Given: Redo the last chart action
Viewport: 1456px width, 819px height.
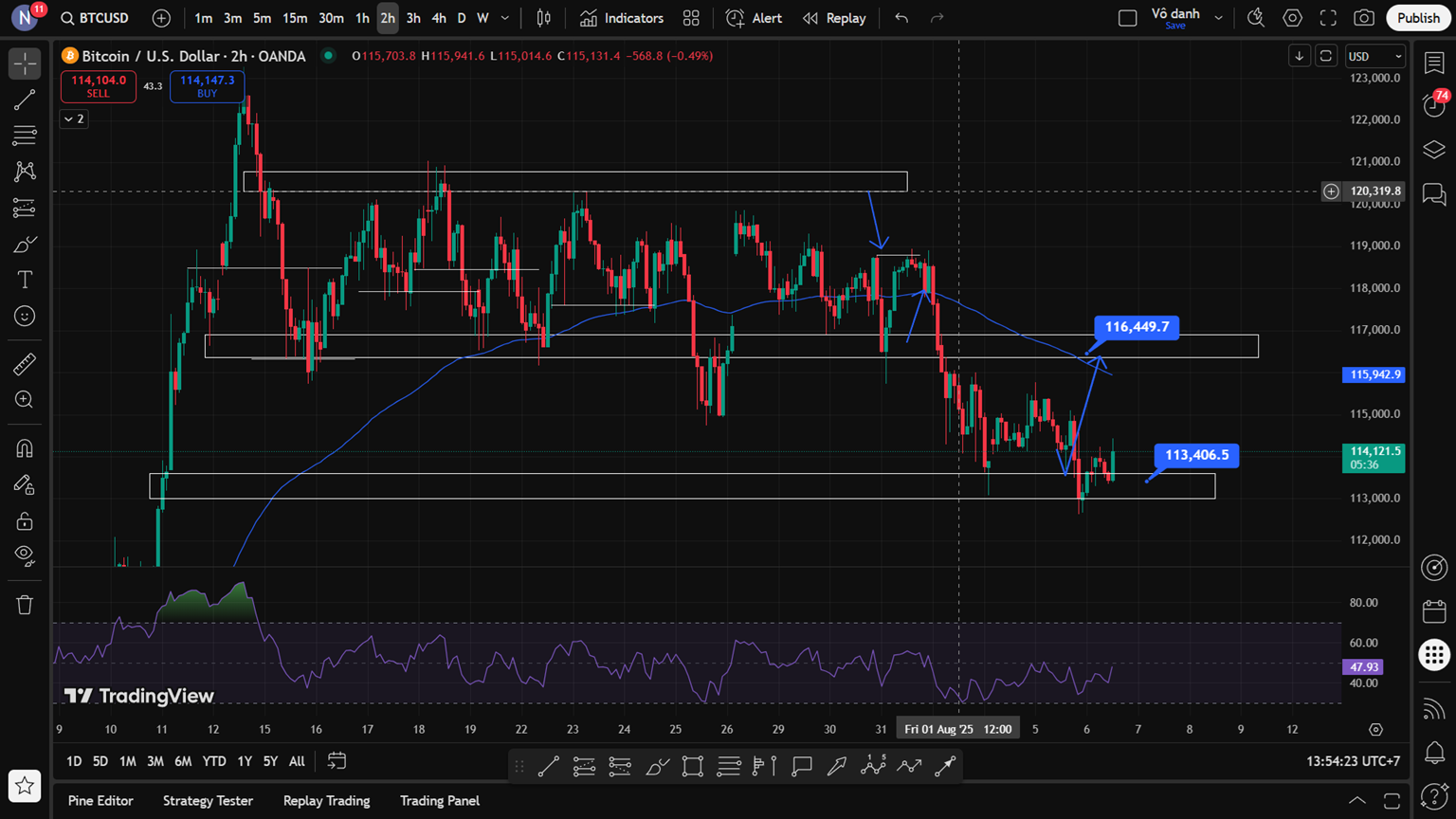Looking at the screenshot, I should (x=937, y=18).
